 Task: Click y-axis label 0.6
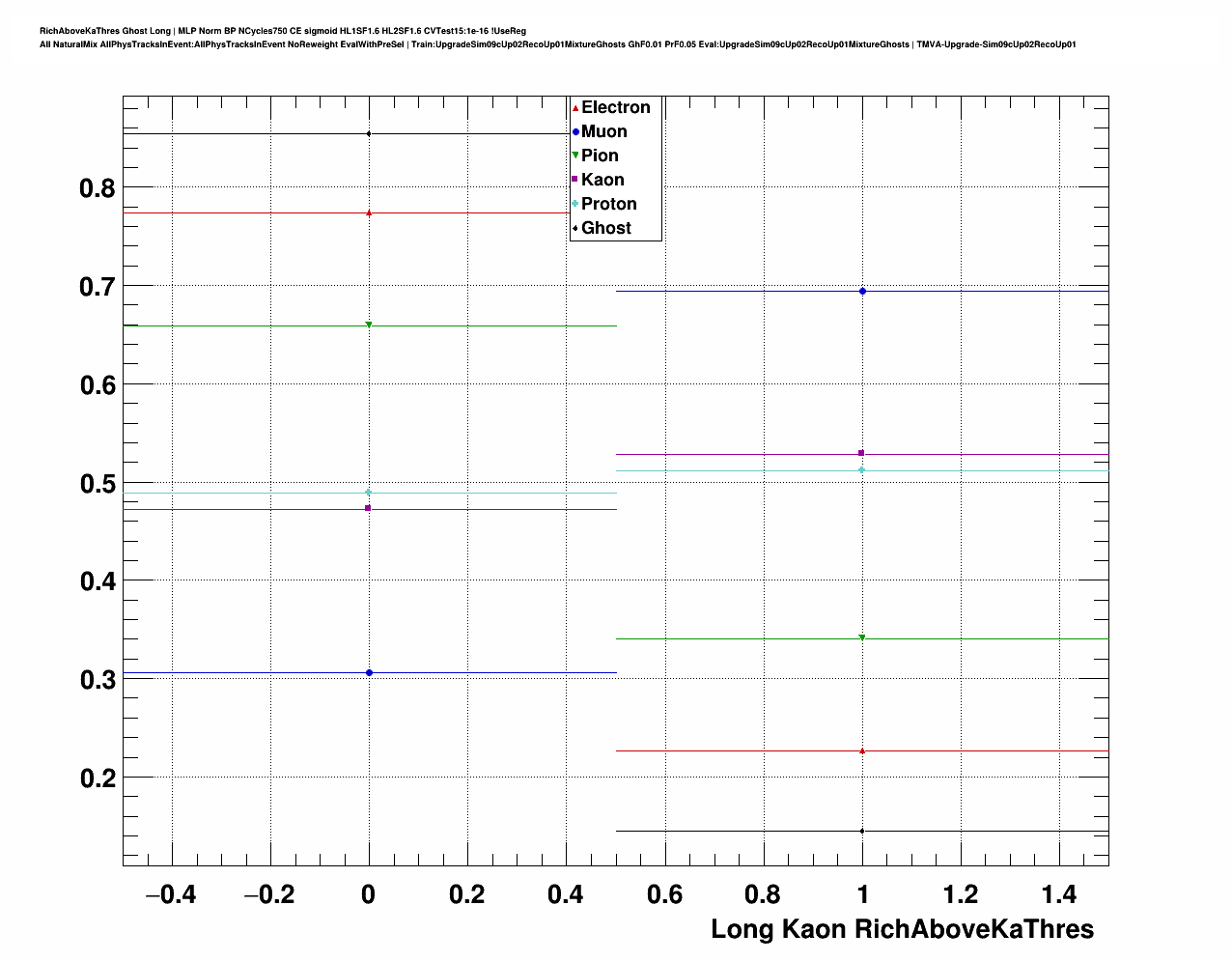[98, 385]
